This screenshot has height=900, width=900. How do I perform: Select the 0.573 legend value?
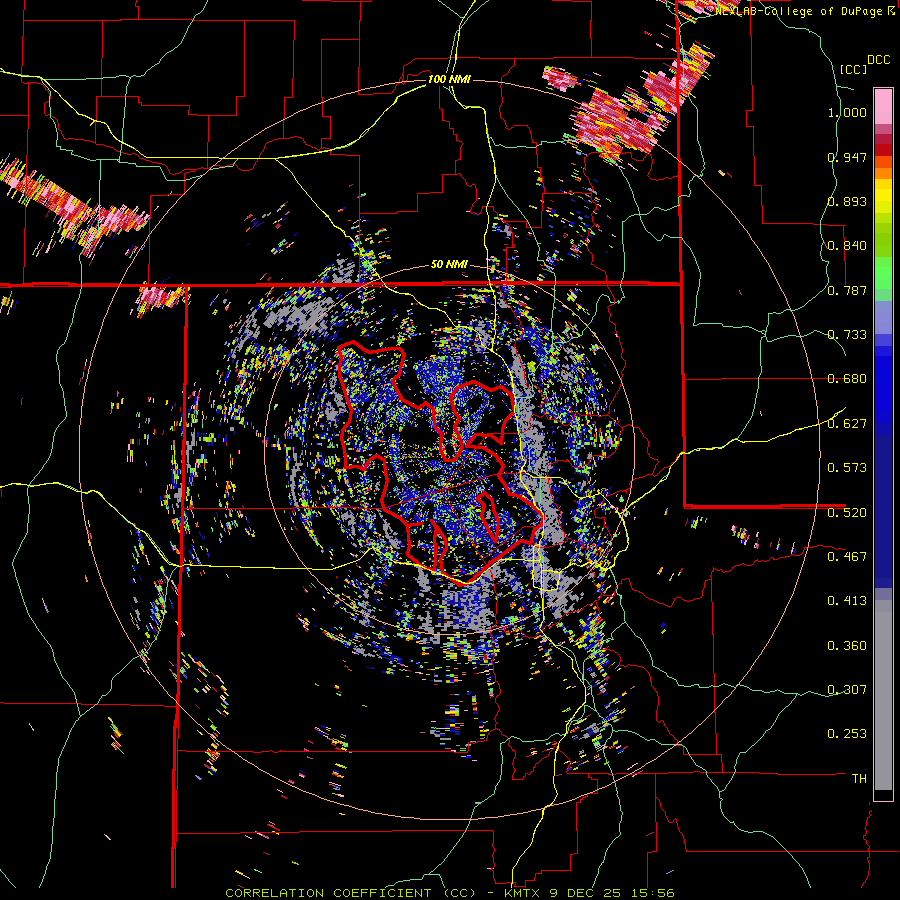tap(847, 468)
